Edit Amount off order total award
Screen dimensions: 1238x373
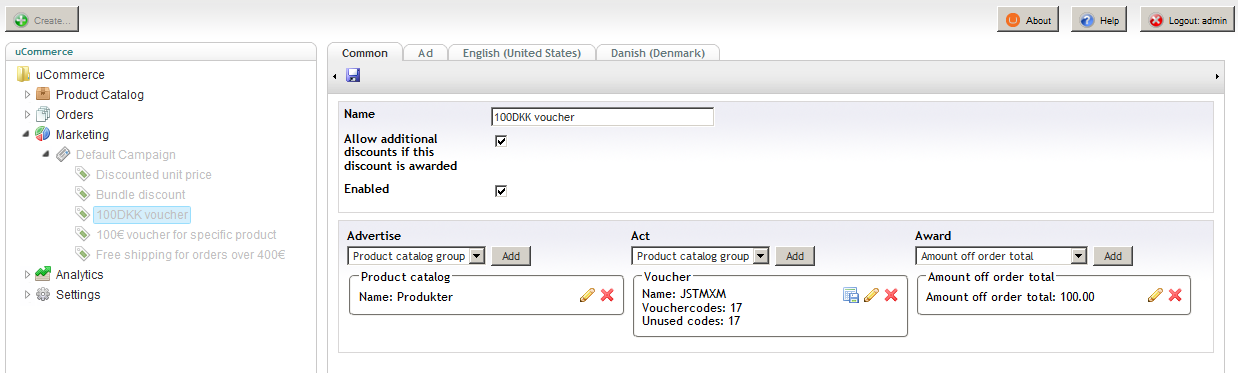pos(1155,295)
